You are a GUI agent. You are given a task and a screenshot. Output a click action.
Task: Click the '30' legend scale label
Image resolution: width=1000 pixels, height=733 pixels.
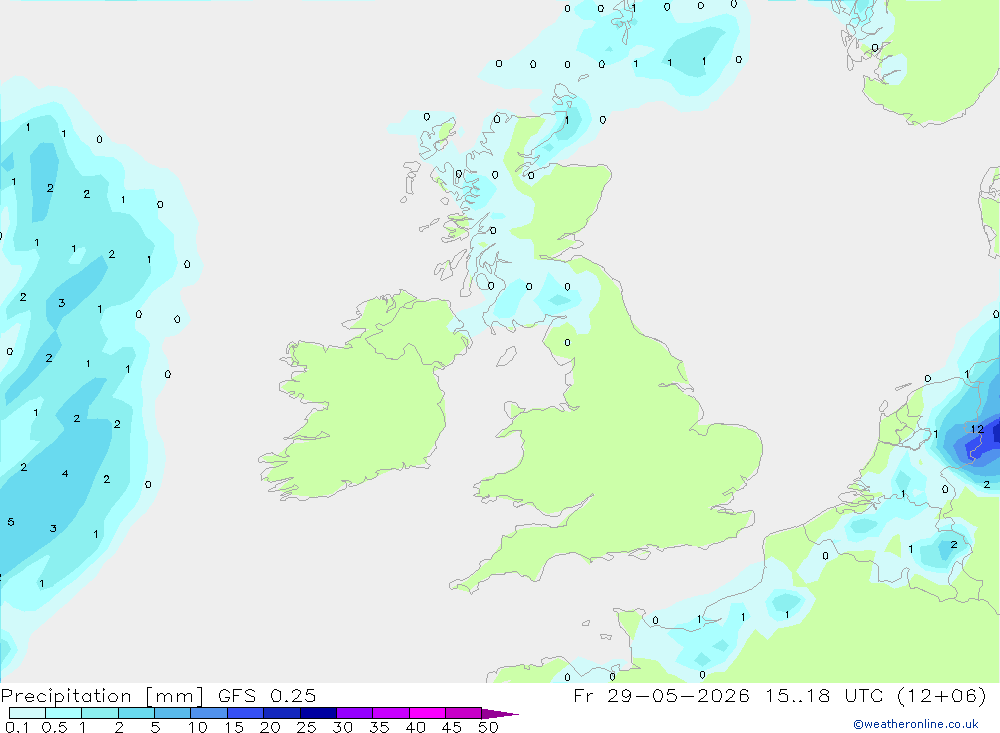(342, 727)
